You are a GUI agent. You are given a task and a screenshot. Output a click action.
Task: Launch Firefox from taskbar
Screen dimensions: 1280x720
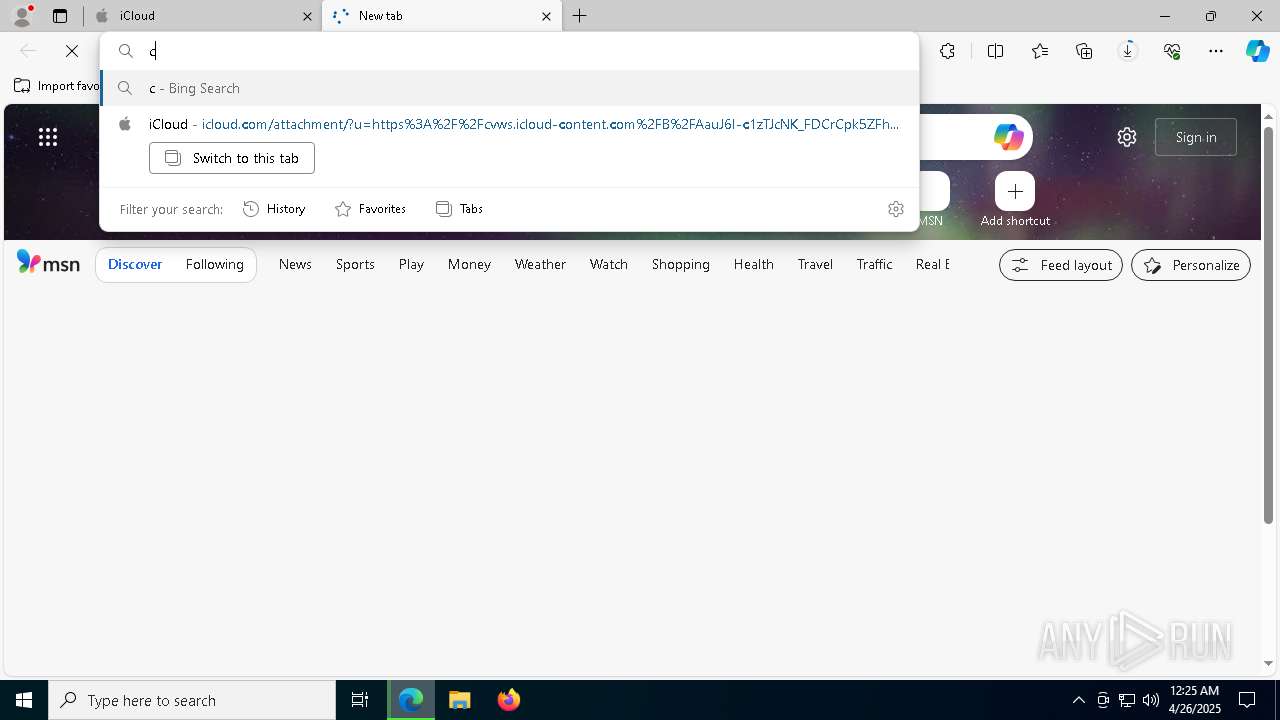[509, 700]
